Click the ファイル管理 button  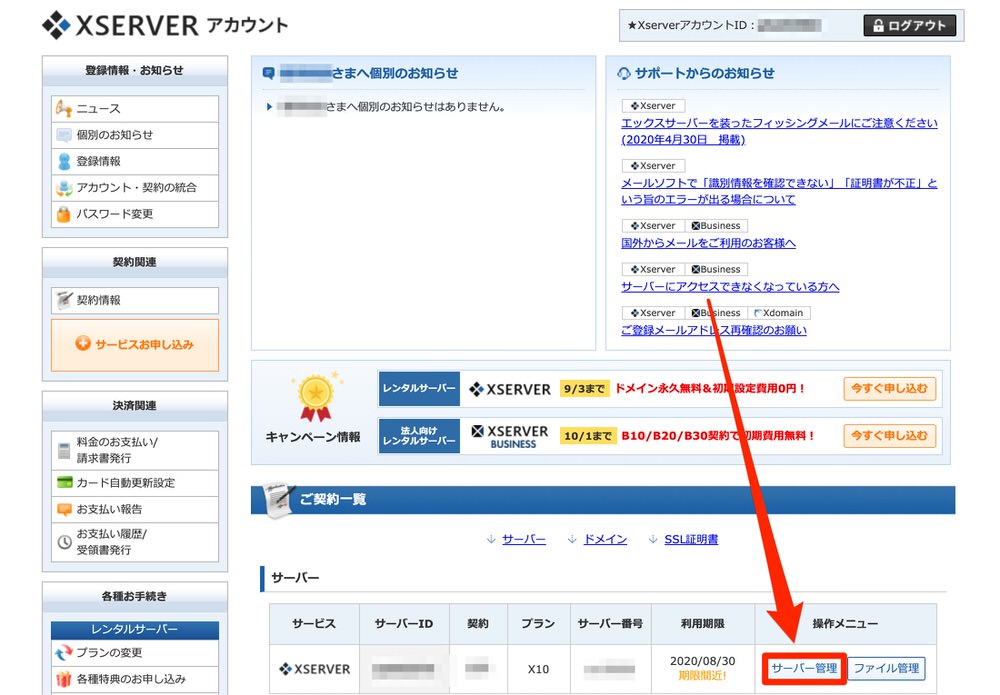coord(886,668)
